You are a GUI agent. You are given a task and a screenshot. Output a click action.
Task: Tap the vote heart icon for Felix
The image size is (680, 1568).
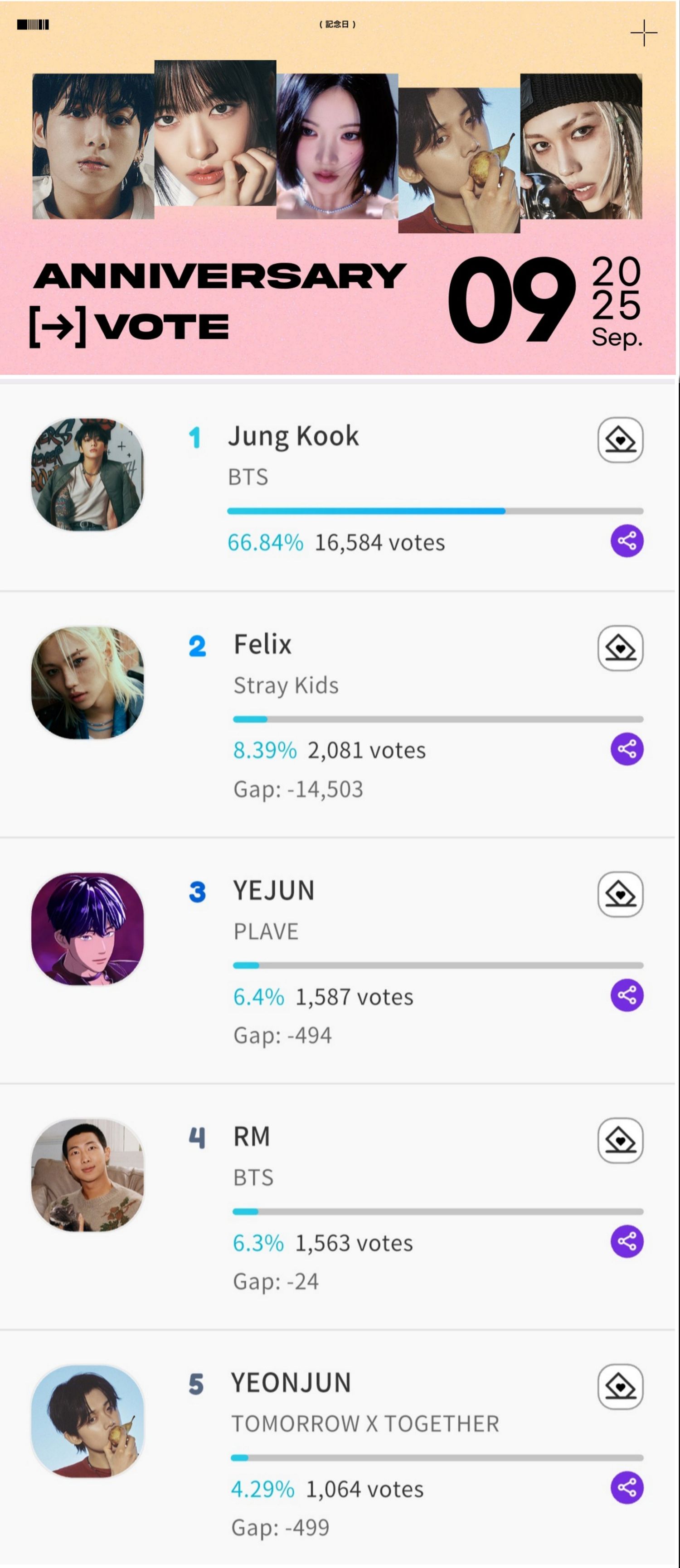pyautogui.click(x=620, y=648)
